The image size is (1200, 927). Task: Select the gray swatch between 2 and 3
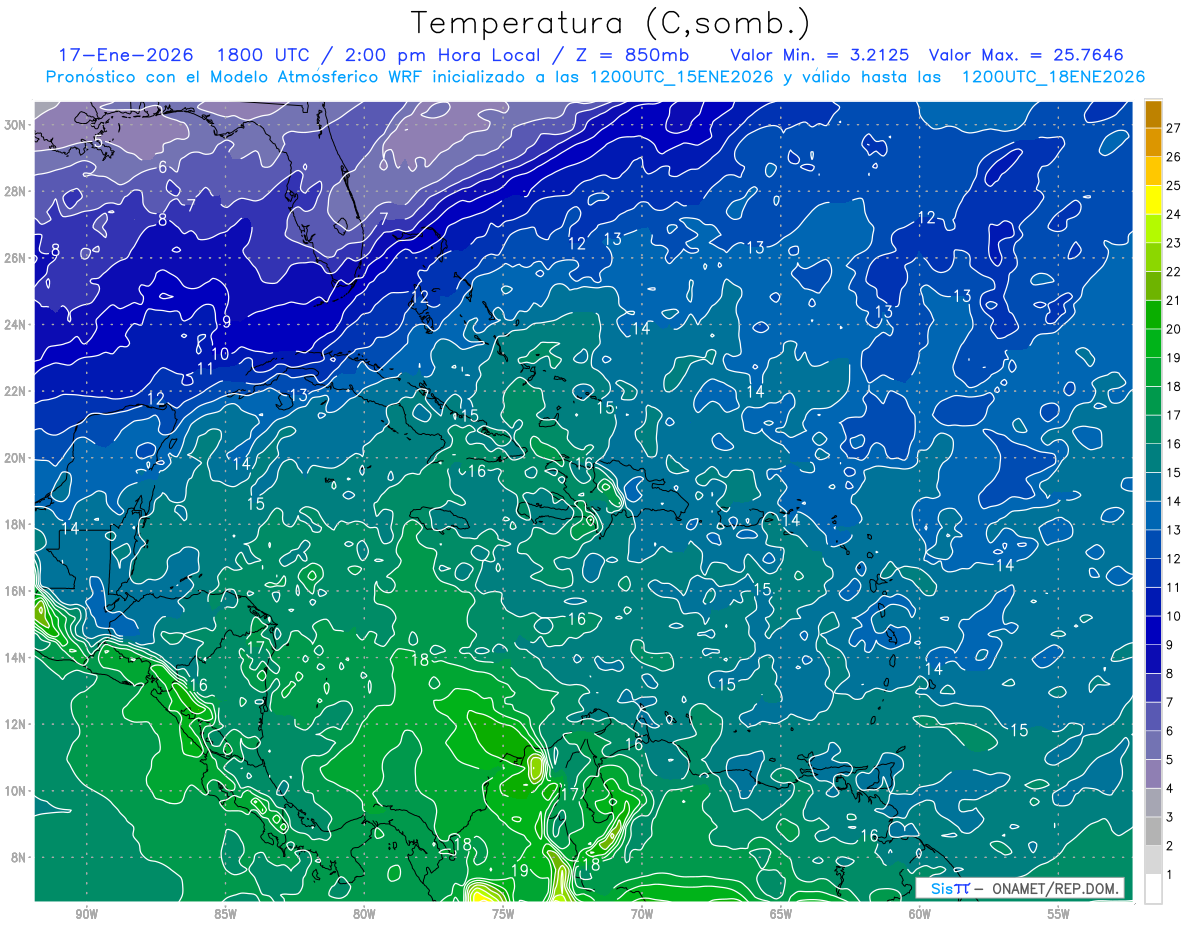pos(1153,831)
